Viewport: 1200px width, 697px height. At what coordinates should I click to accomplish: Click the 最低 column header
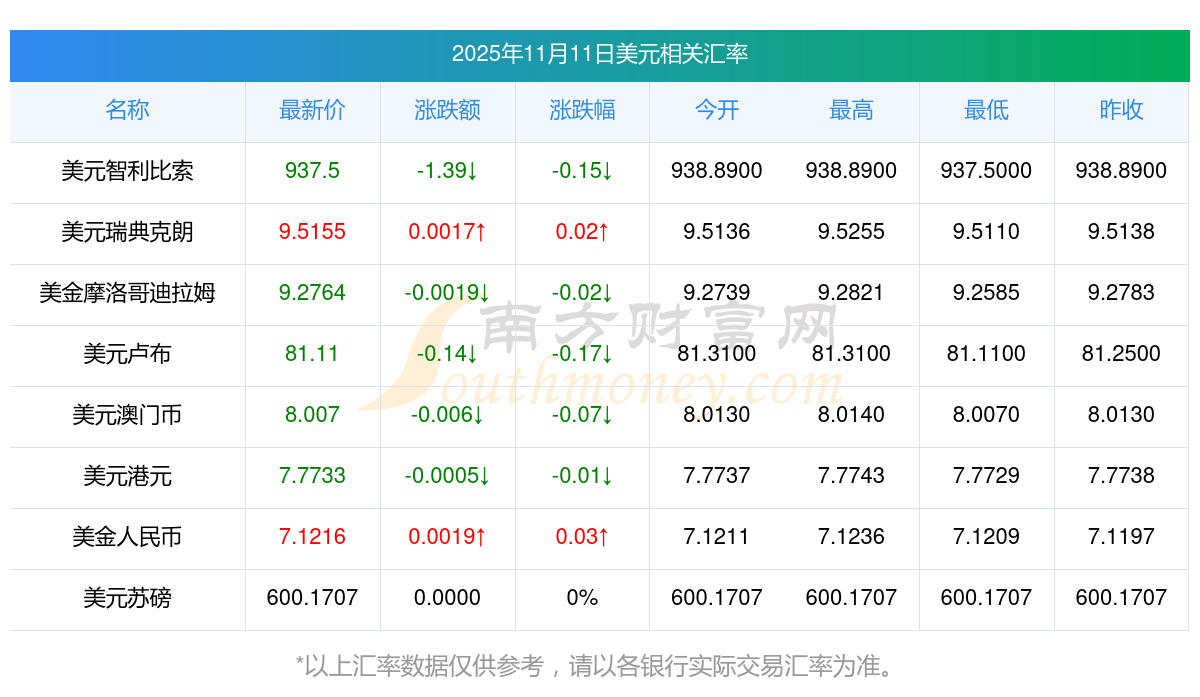click(x=986, y=110)
